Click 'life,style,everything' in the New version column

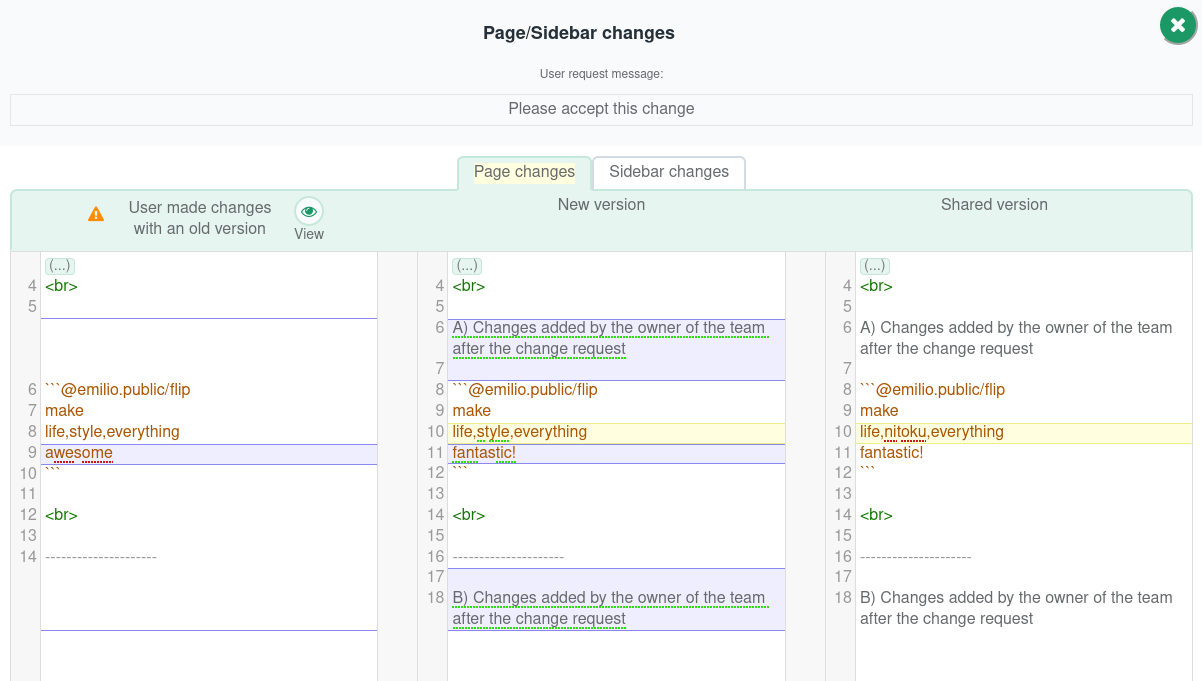click(x=520, y=432)
